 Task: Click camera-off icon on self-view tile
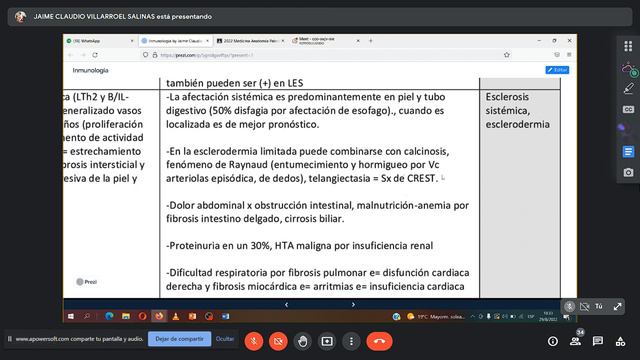[584, 307]
